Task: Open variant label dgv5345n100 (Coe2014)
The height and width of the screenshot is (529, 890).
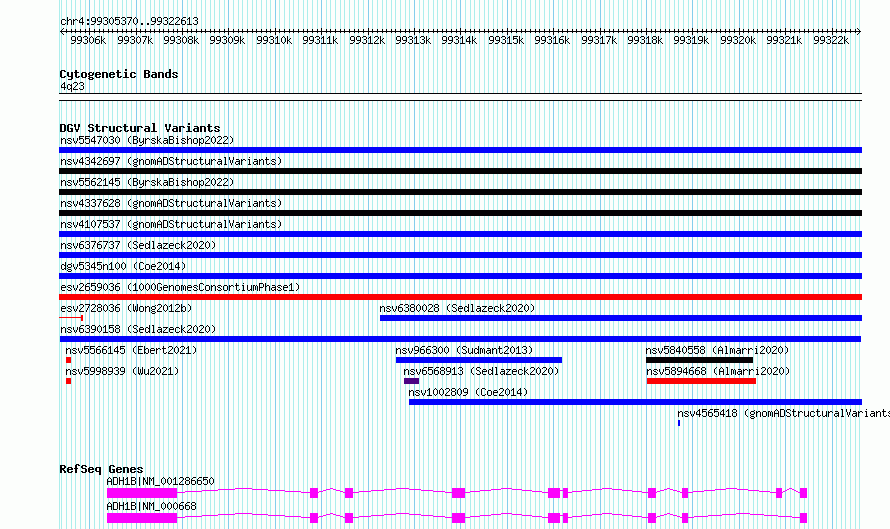Action: [x=123, y=266]
